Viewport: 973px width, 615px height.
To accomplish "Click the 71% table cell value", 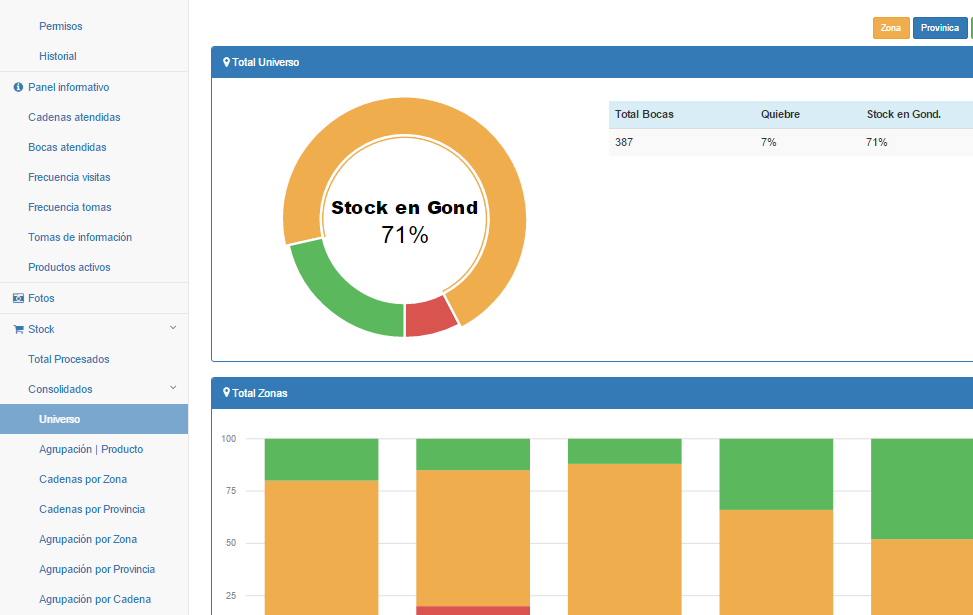I will click(x=876, y=142).
